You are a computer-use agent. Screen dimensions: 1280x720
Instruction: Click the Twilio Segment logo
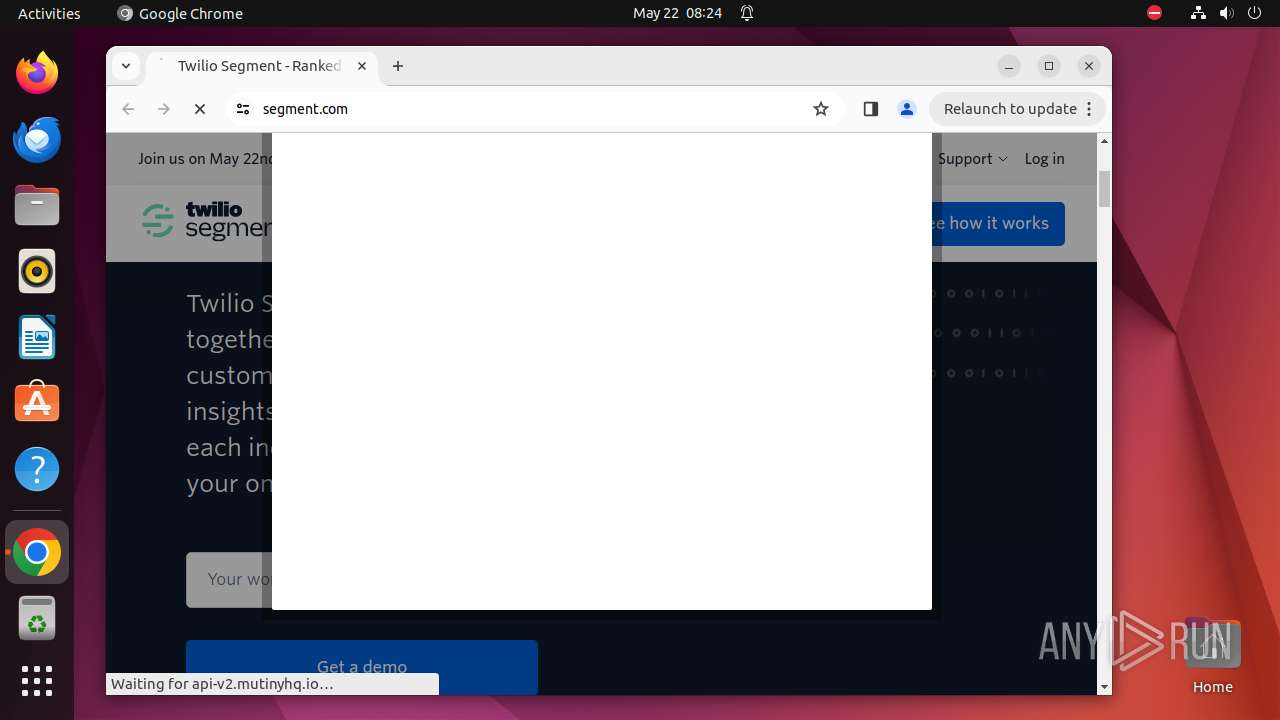[x=206, y=221]
